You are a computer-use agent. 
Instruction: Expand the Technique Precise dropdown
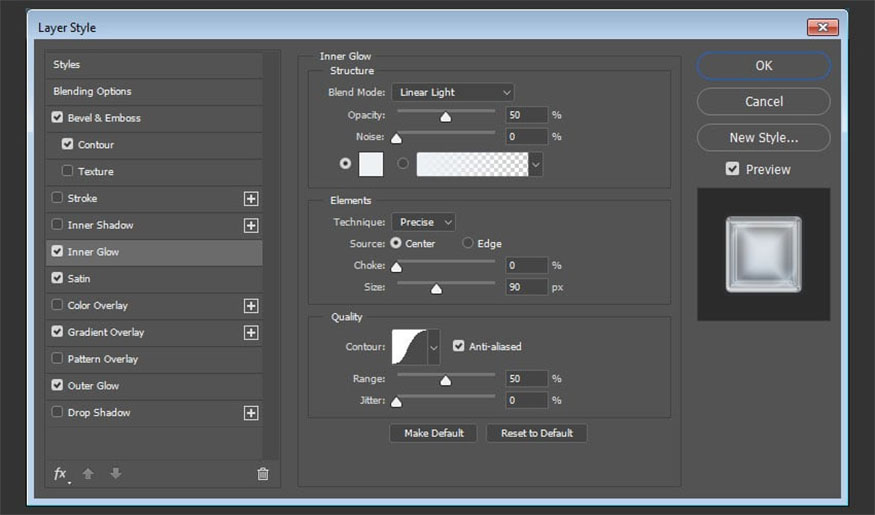click(424, 222)
